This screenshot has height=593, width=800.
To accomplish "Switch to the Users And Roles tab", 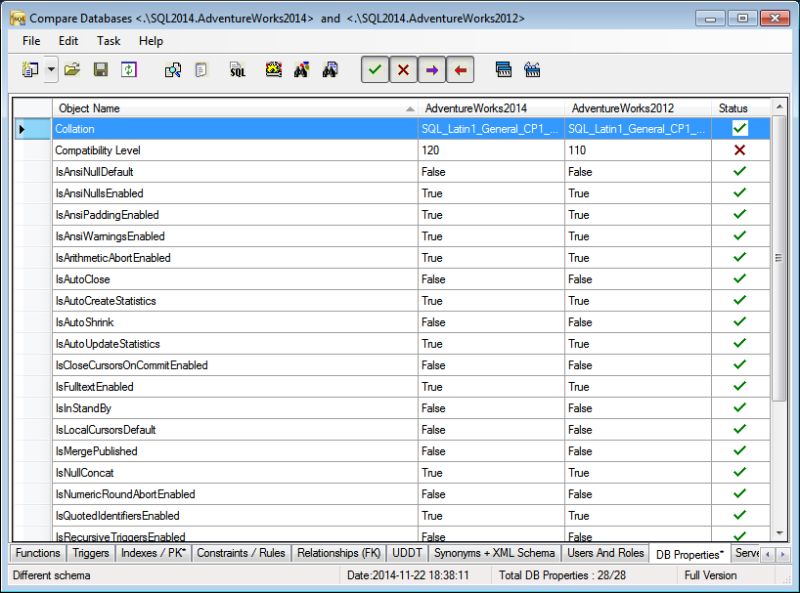I will (x=605, y=552).
